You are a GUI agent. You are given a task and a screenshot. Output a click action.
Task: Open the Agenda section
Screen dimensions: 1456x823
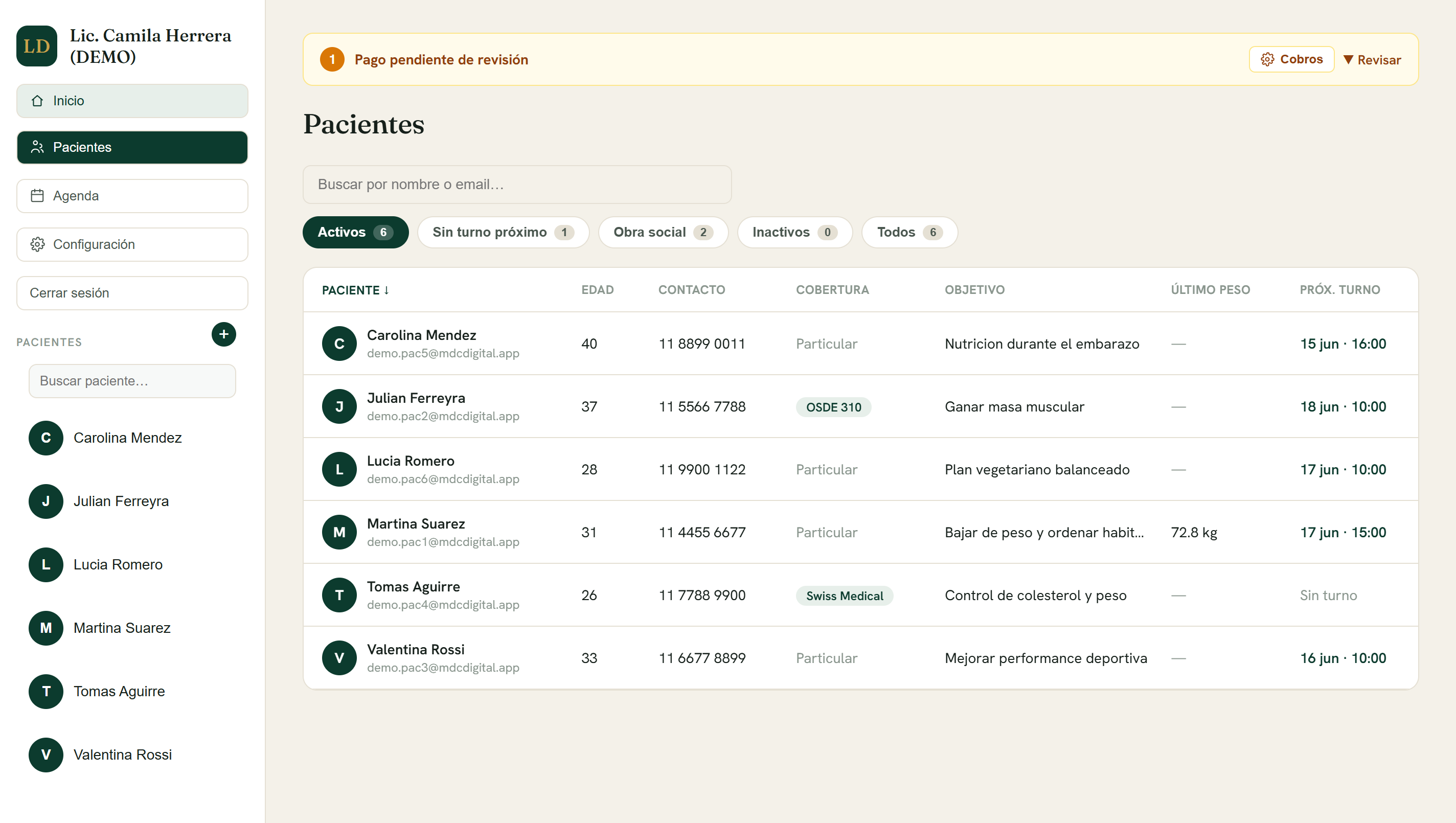[132, 196]
